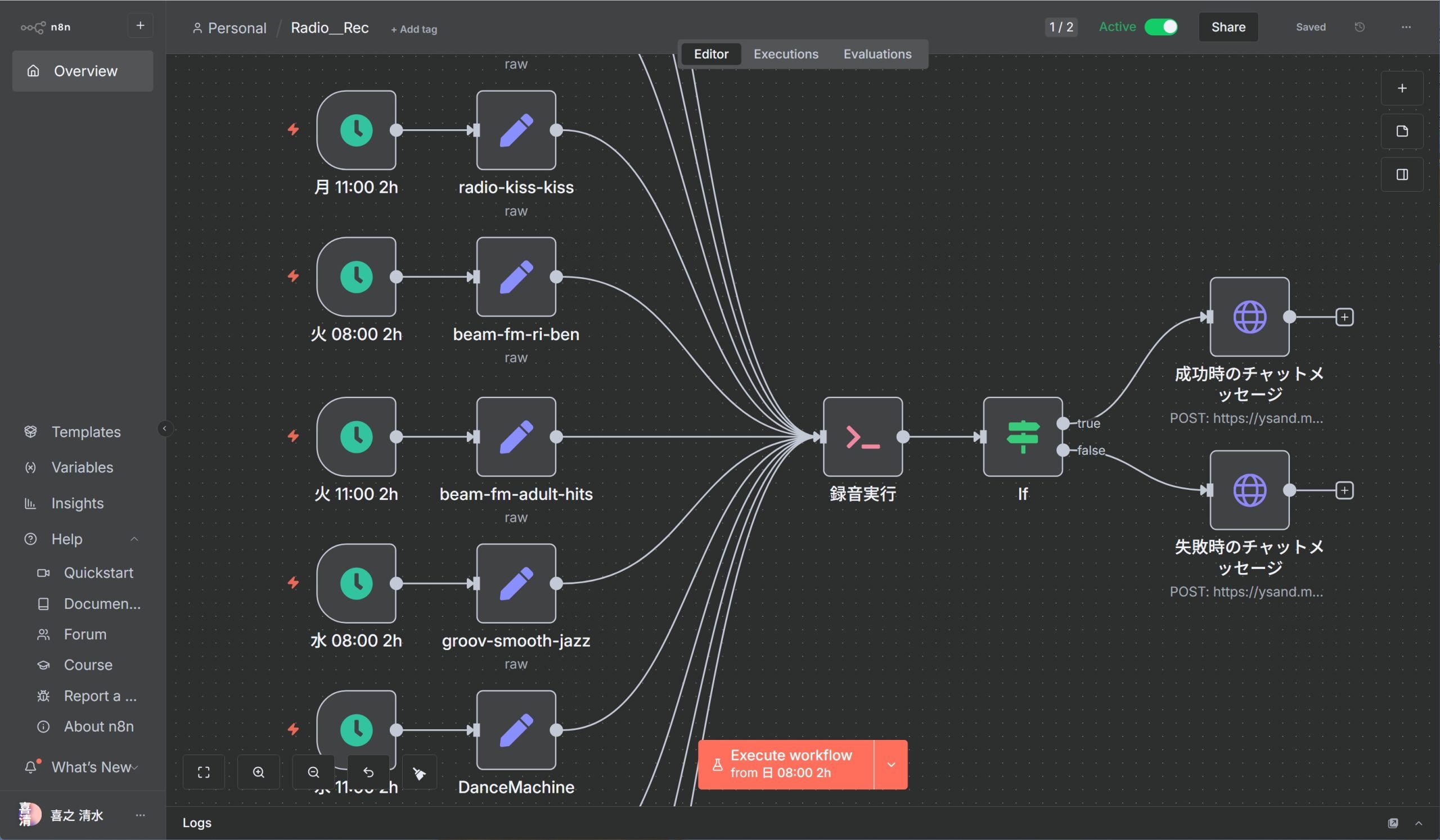
Task: Open workflow history icon
Action: click(1360, 27)
